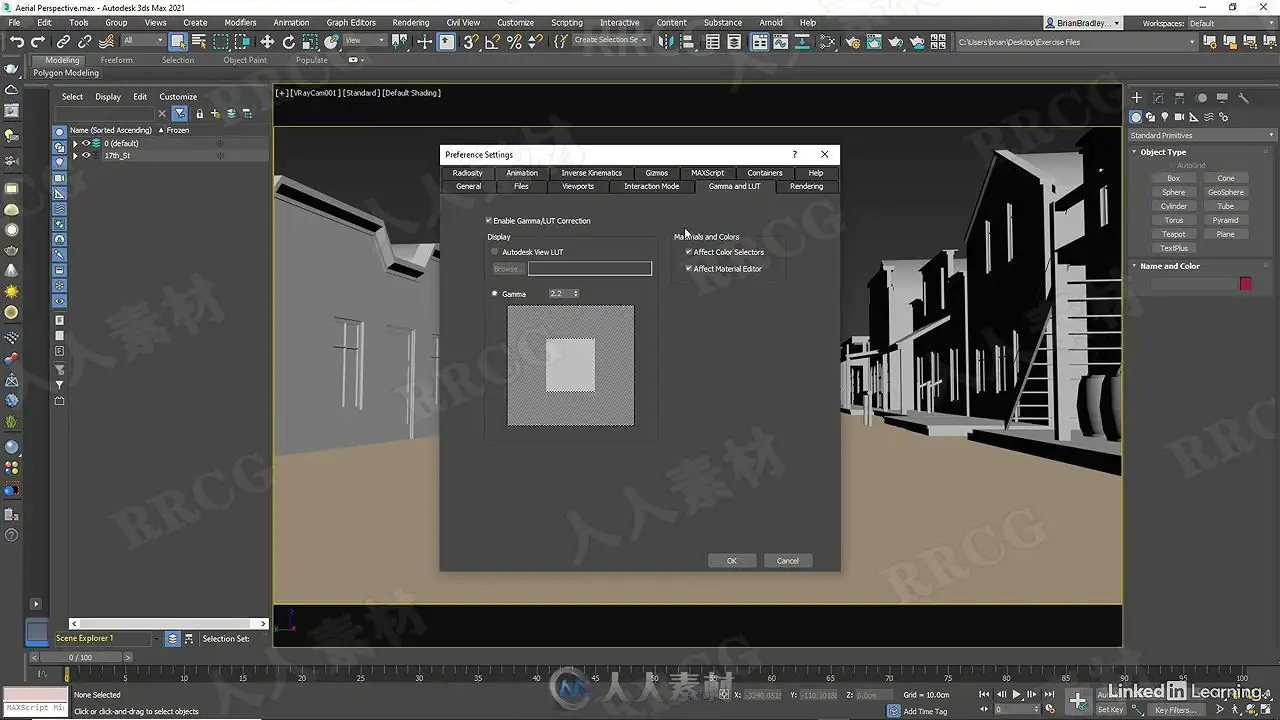Click the Select Object arrow tool
This screenshot has height=720, width=1280.
point(178,41)
